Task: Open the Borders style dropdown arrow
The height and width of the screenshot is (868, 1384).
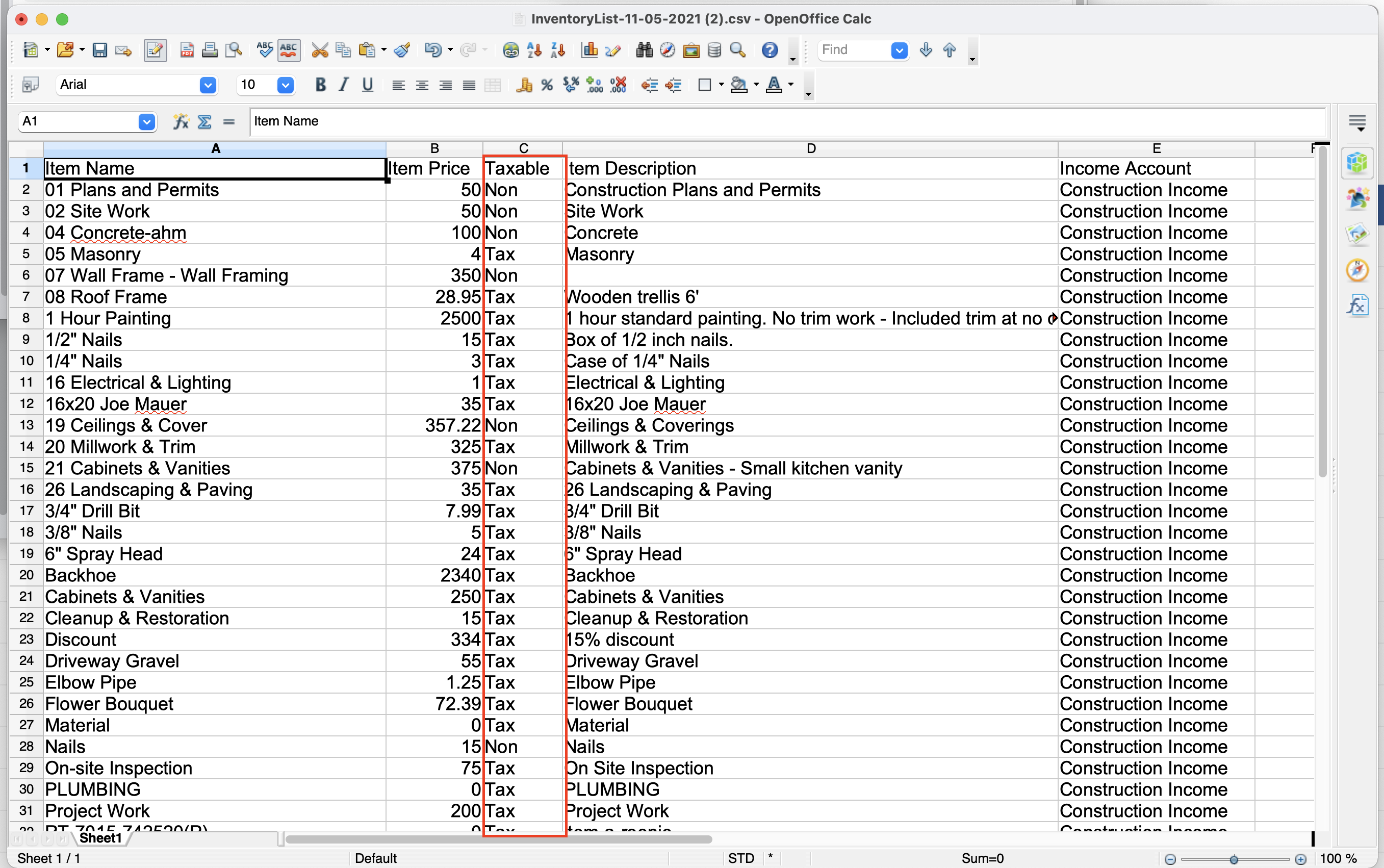Action: point(721,85)
